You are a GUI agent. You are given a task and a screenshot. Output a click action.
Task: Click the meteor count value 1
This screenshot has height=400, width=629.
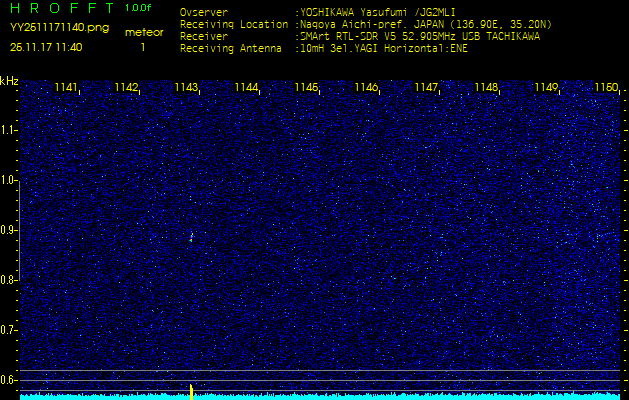pos(143,47)
